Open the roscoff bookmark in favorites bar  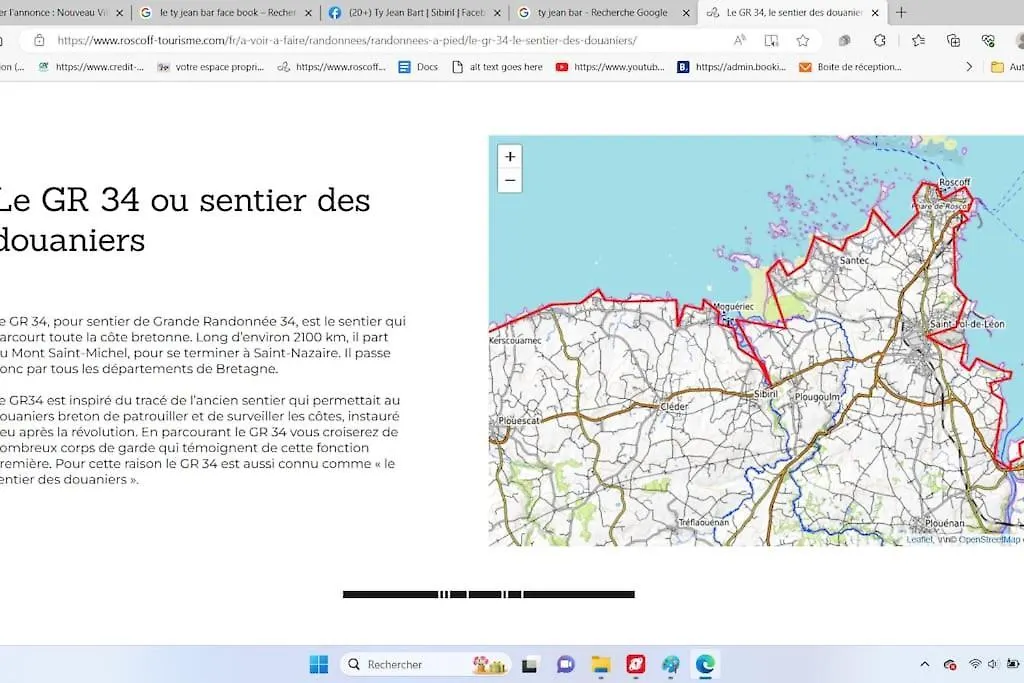[x=332, y=67]
